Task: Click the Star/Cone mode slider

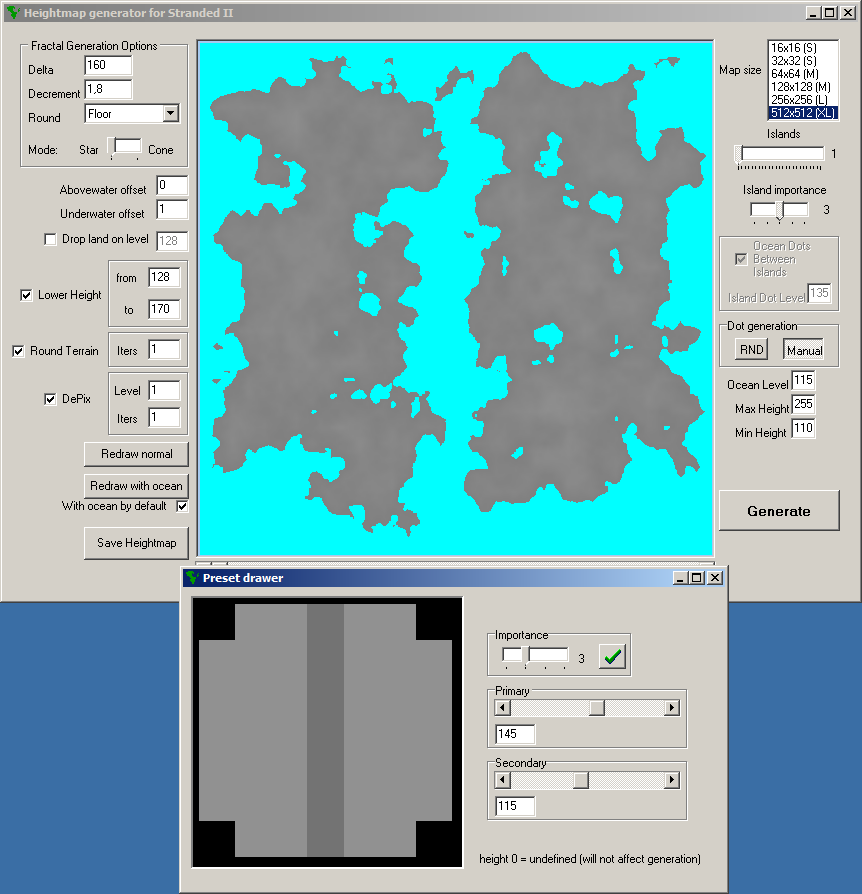Action: point(125,148)
